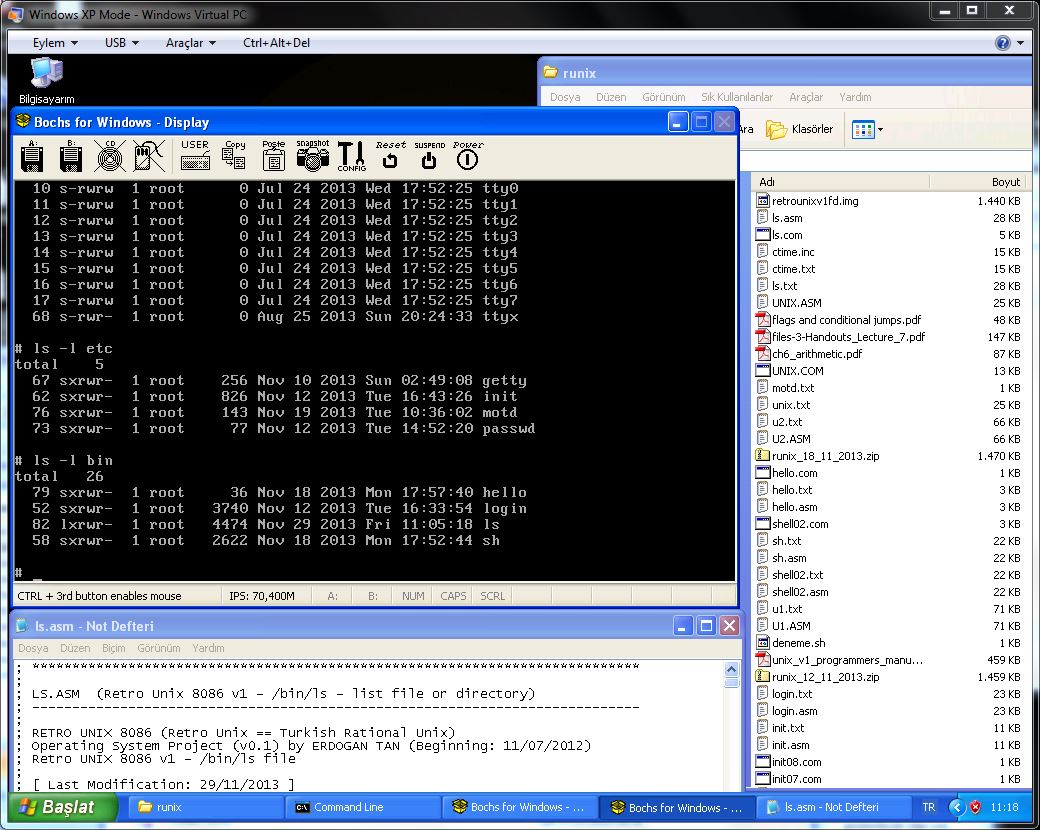The height and width of the screenshot is (830, 1040).
Task: Click the Suspend icon in Bochs
Action: point(429,155)
